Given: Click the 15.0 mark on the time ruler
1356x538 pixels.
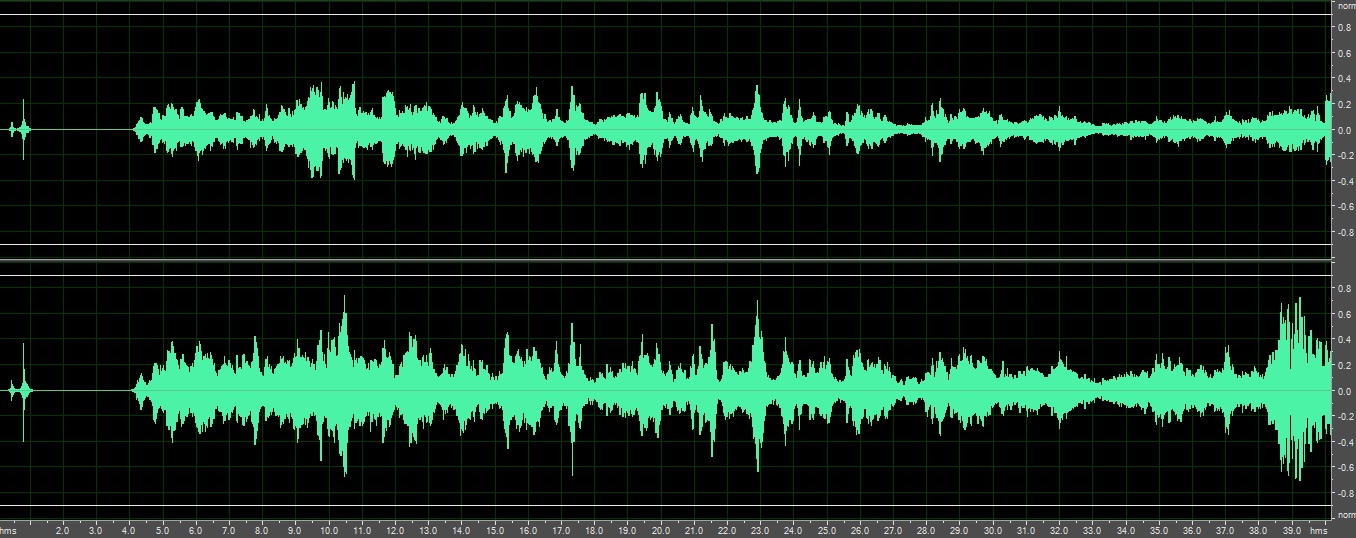Looking at the screenshot, I should click(494, 531).
